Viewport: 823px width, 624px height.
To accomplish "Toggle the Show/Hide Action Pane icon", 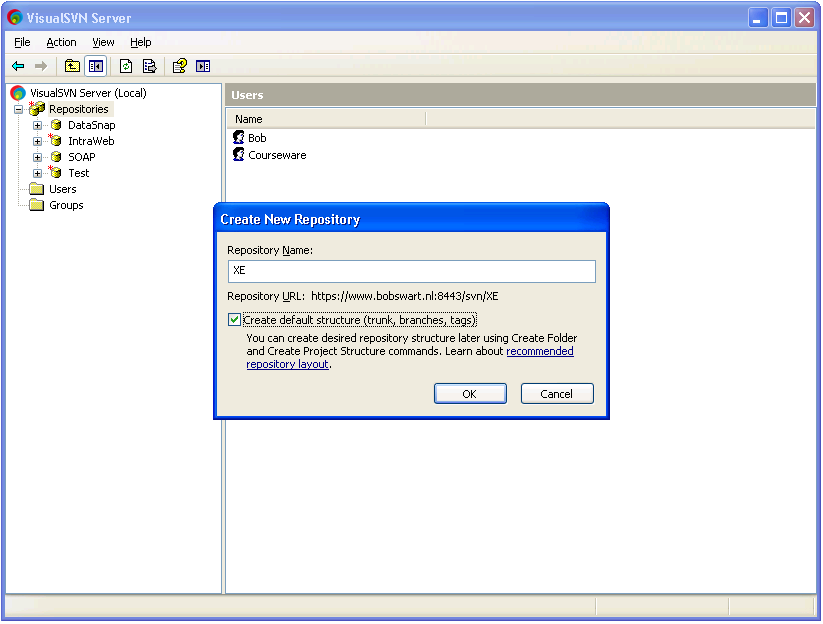I will 203,66.
